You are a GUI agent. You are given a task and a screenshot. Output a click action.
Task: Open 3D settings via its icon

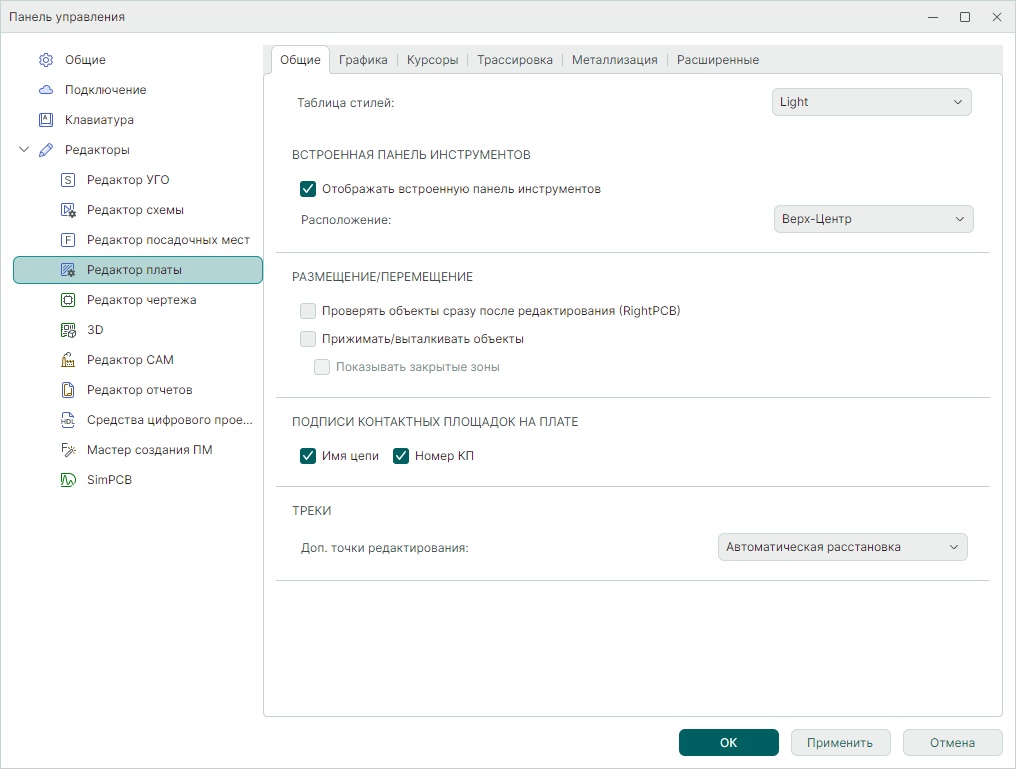coord(68,330)
